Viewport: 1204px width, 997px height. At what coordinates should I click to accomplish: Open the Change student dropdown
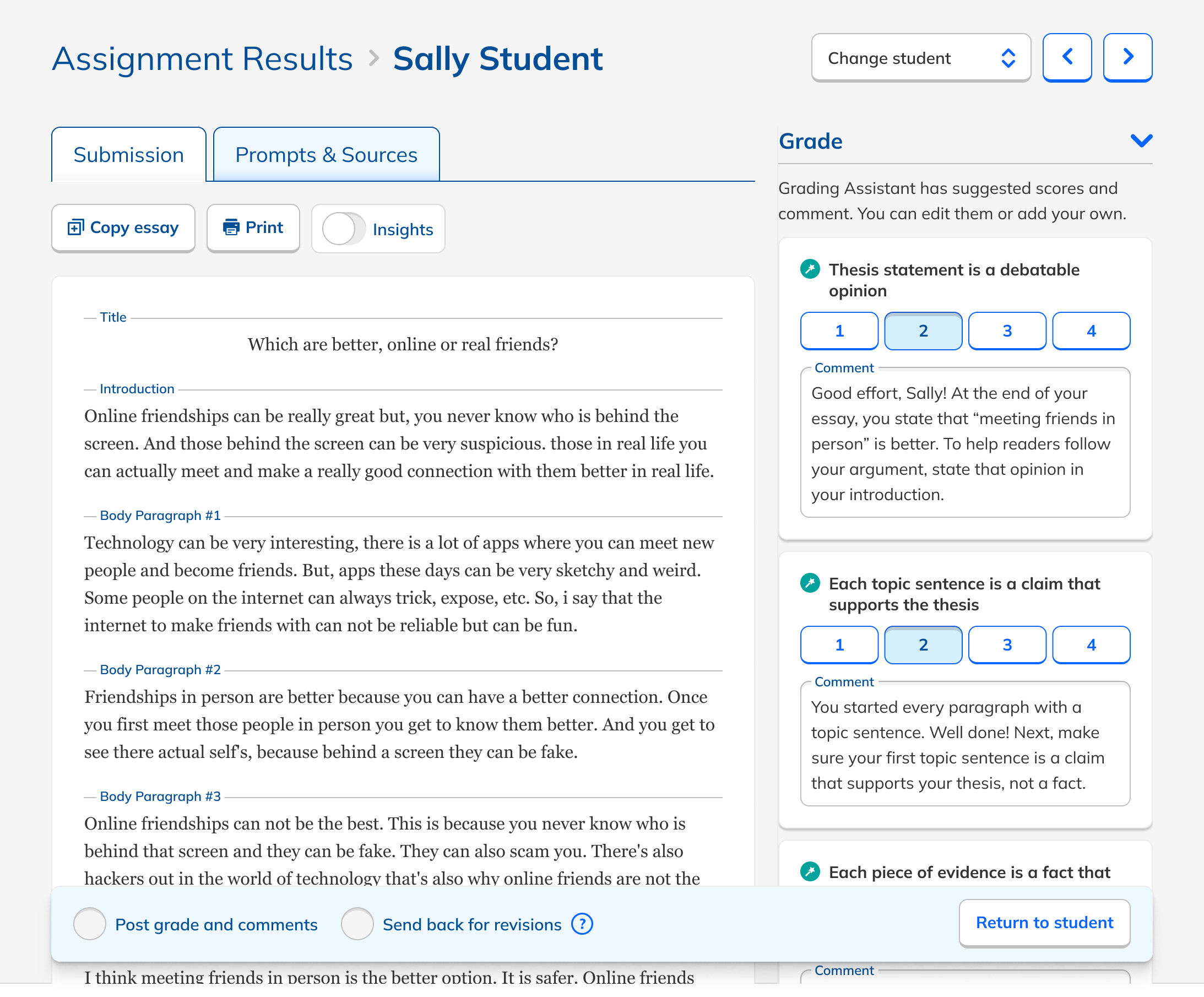921,58
